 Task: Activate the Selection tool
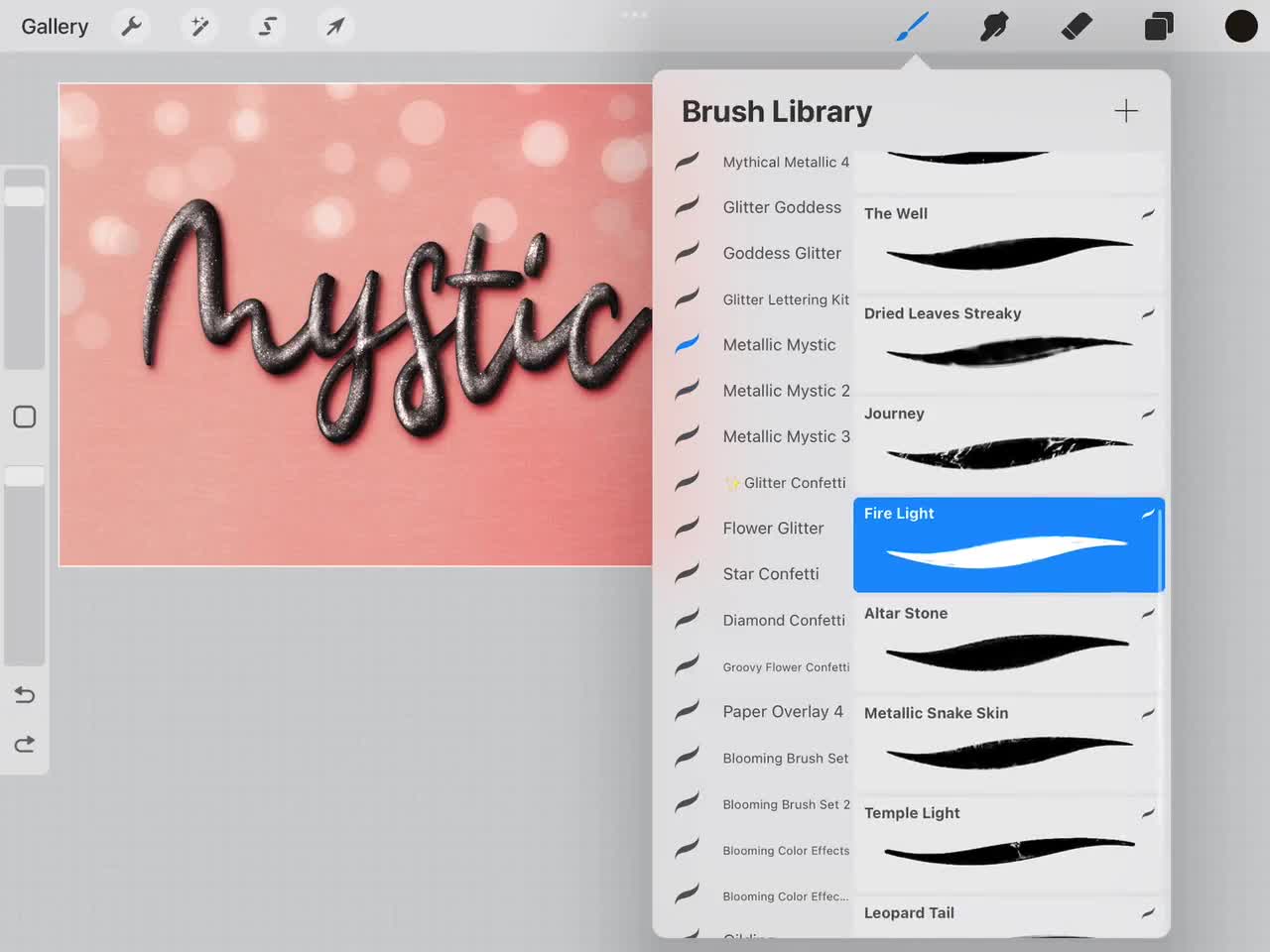pos(268,26)
